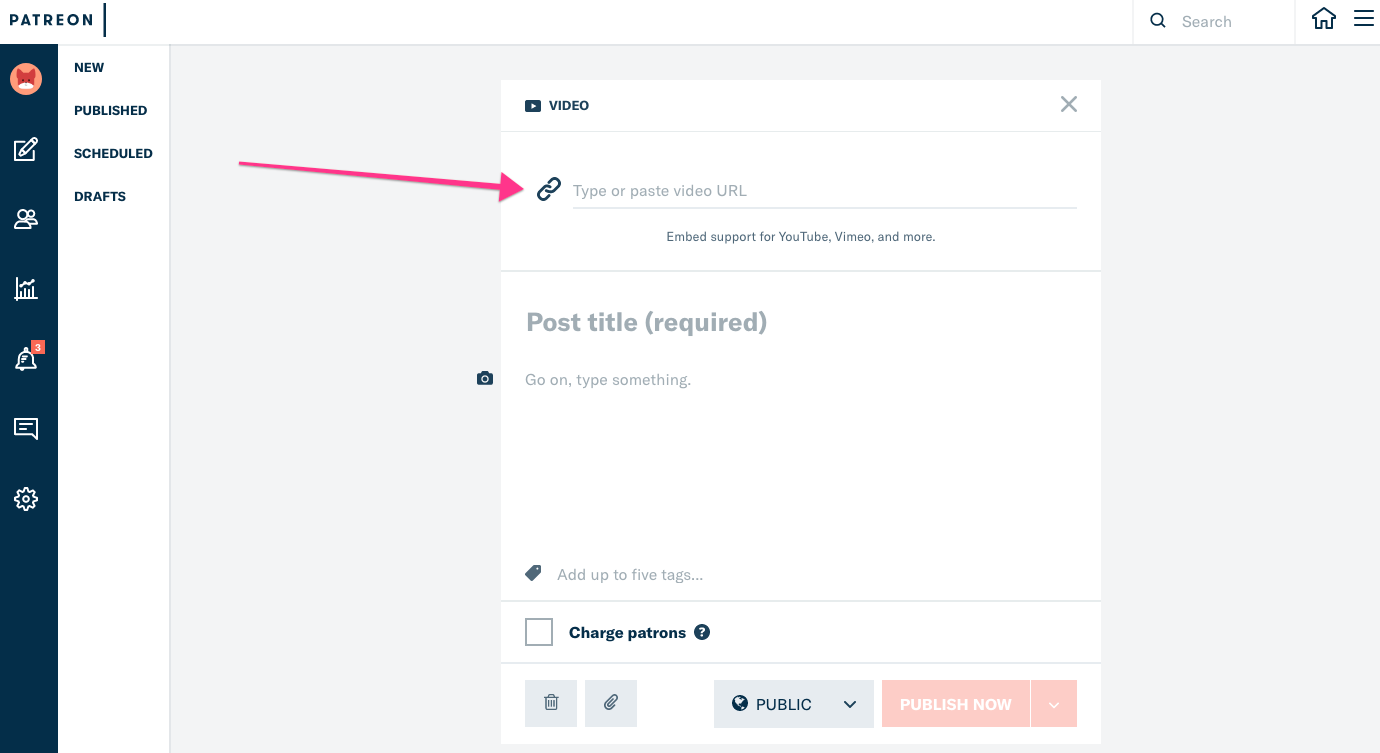Open the hamburger menu in top right
This screenshot has height=753, width=1380.
click(1364, 19)
